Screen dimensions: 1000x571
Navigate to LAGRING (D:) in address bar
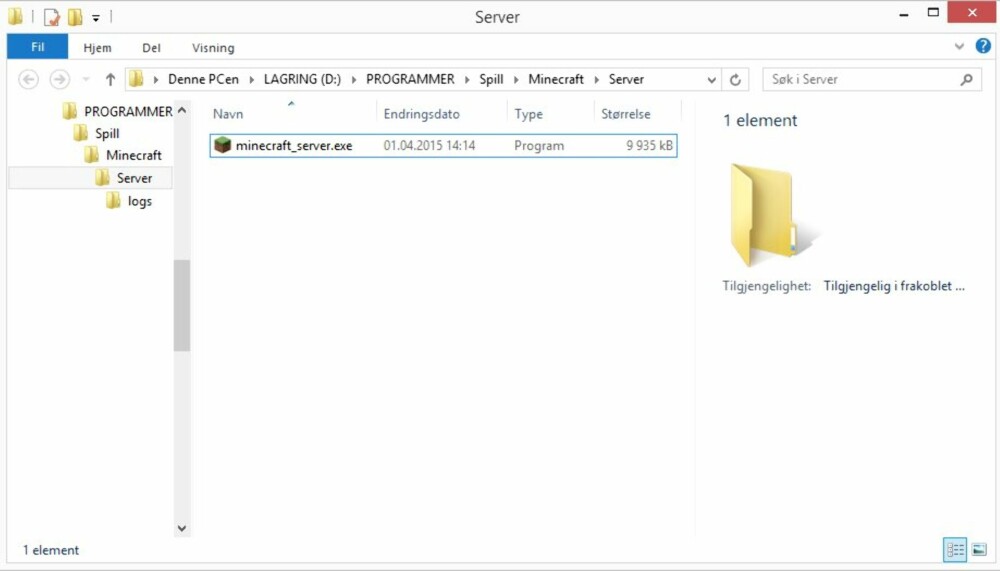point(302,79)
